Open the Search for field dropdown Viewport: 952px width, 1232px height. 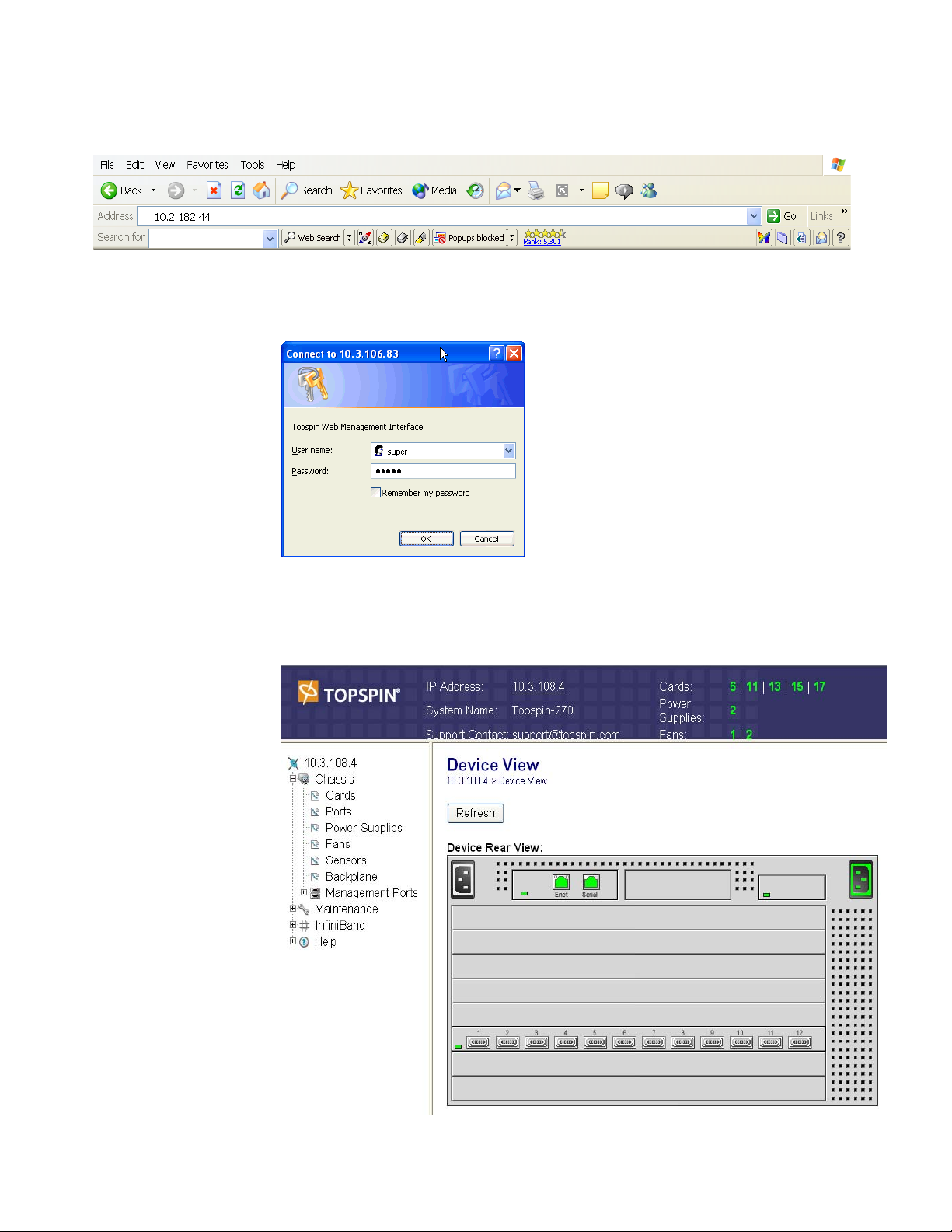click(x=270, y=238)
